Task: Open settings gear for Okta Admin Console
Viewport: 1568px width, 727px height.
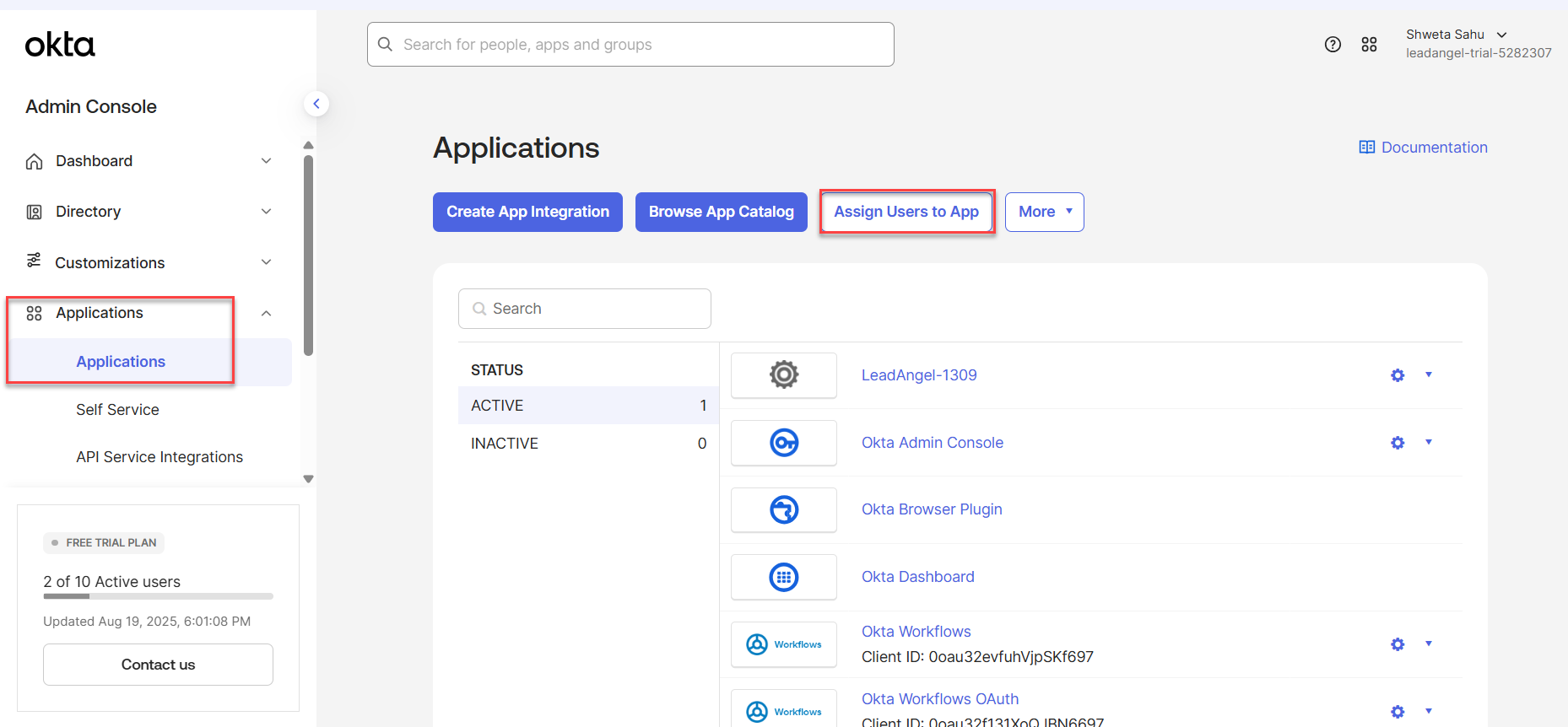Action: tap(1398, 443)
